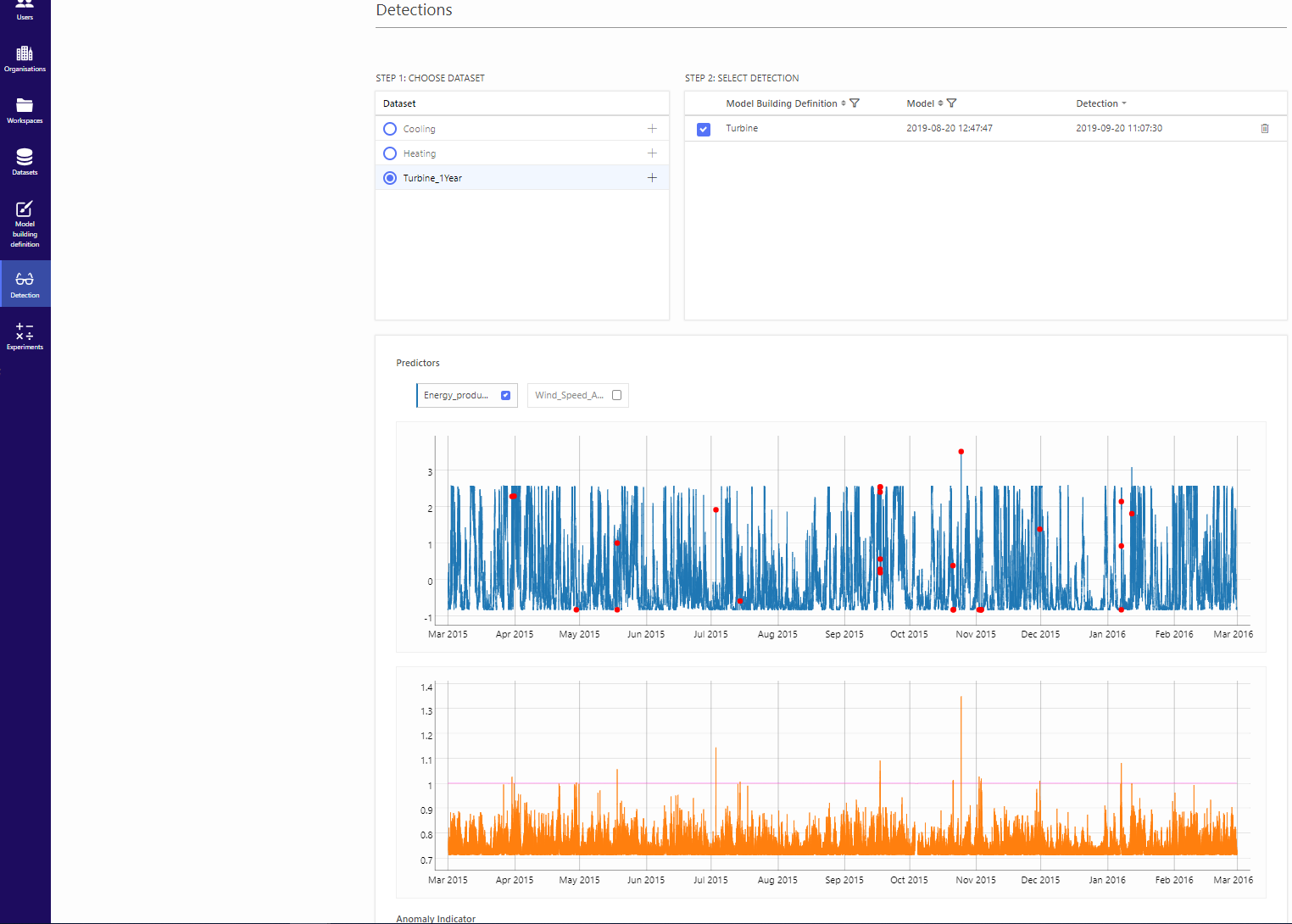Click model date 2019-08-20 12:47:47
1292x924 pixels.
pos(950,129)
